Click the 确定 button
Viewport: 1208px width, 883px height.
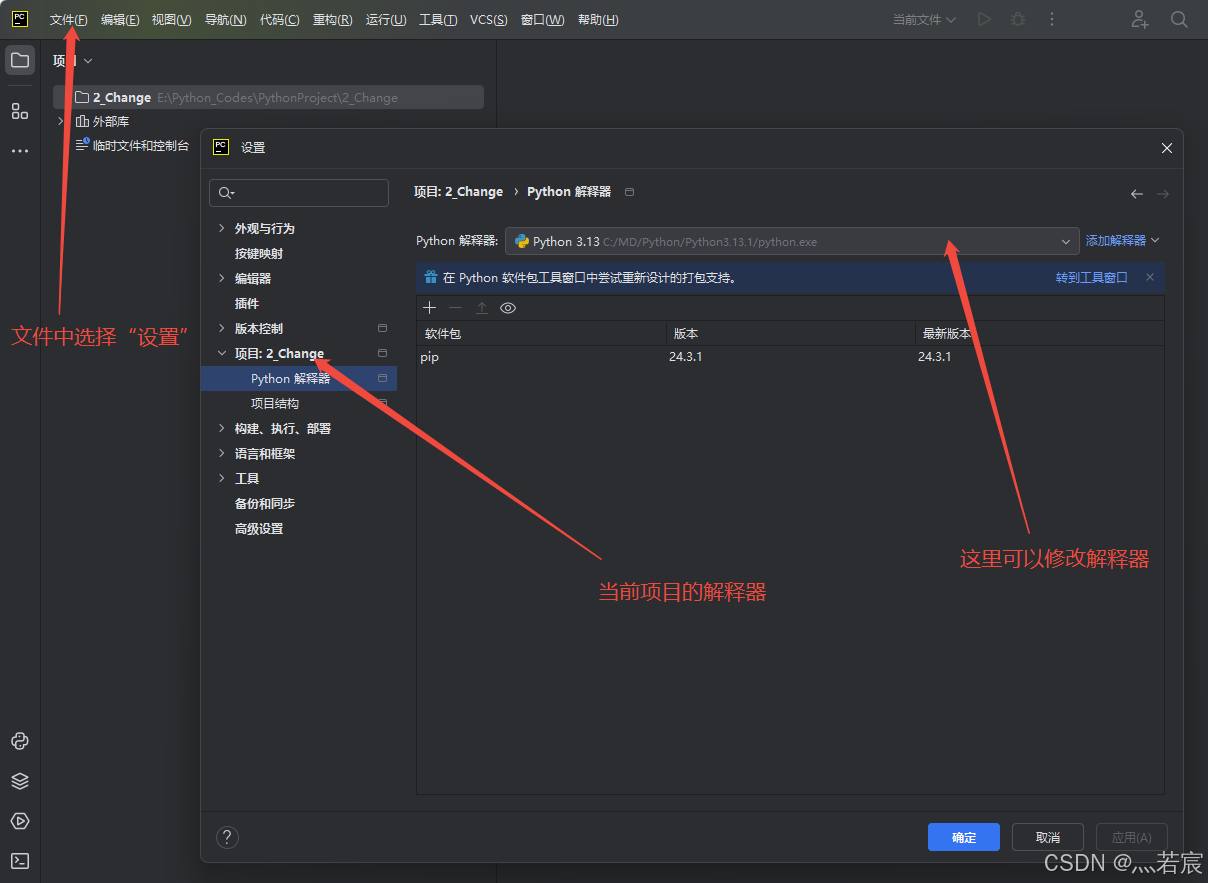point(963,837)
